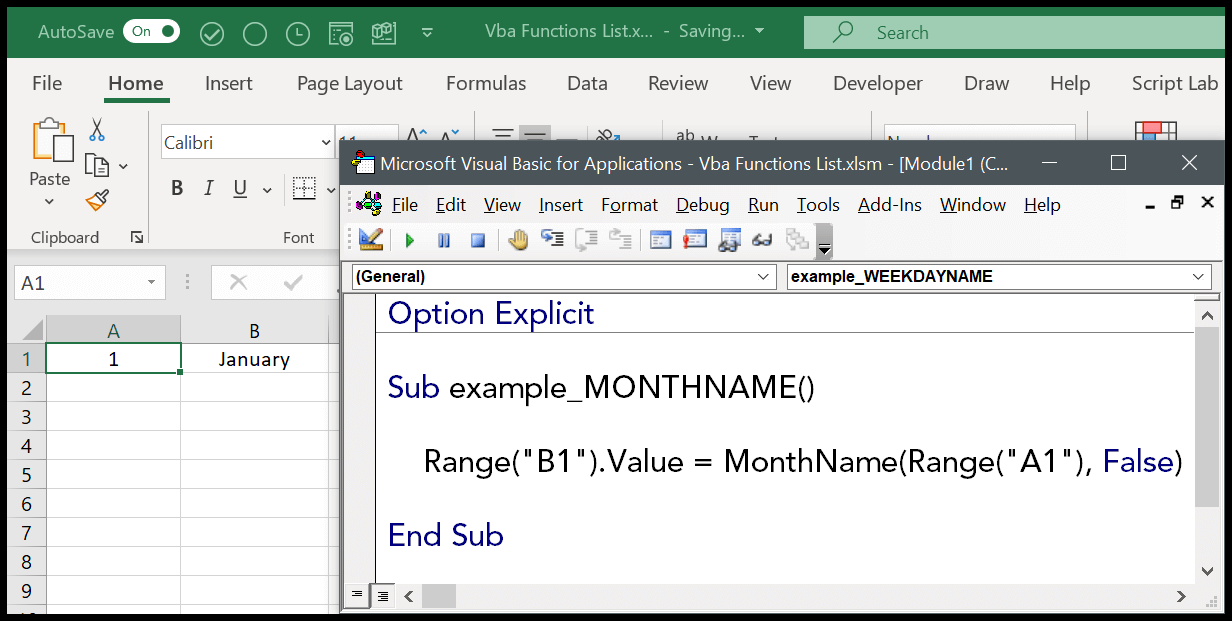
Task: Toggle breakpoint using the hand icon
Action: pyautogui.click(x=518, y=240)
